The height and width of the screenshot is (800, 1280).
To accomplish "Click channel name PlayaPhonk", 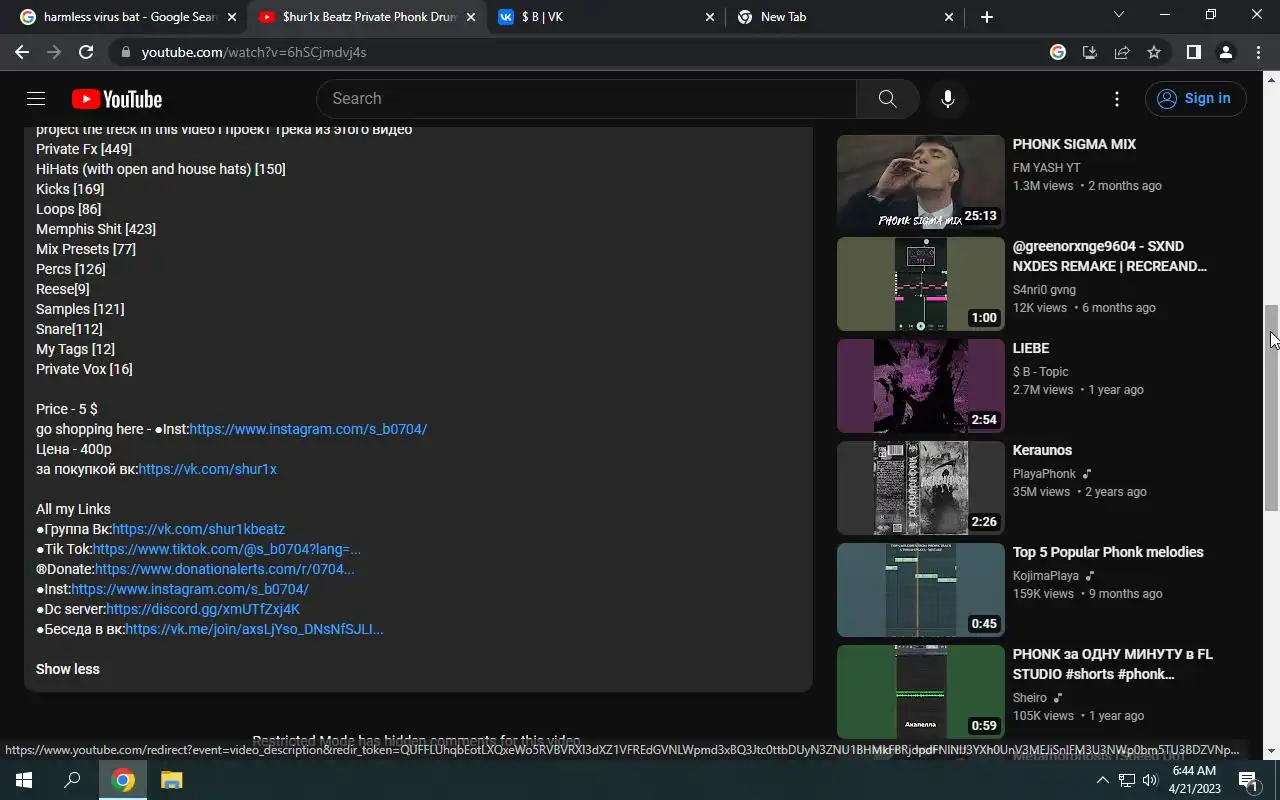I will pyautogui.click(x=1044, y=474).
